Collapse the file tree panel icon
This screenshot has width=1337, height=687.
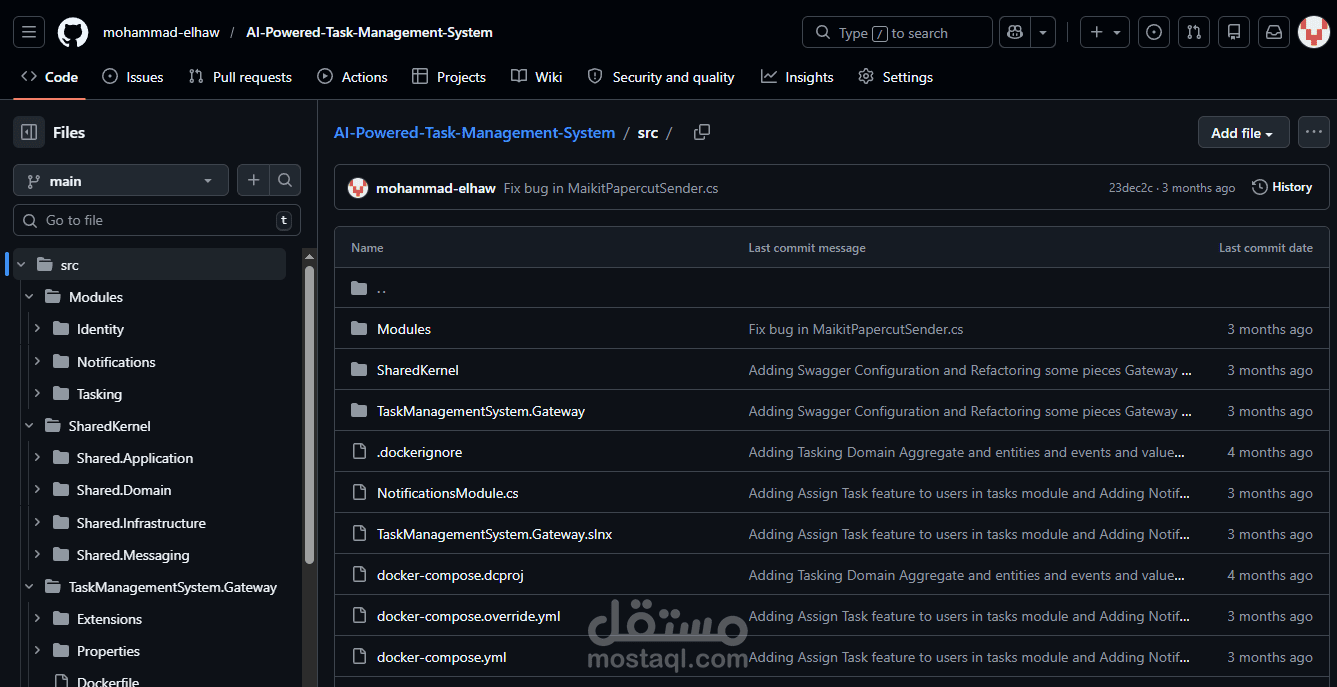[29, 132]
